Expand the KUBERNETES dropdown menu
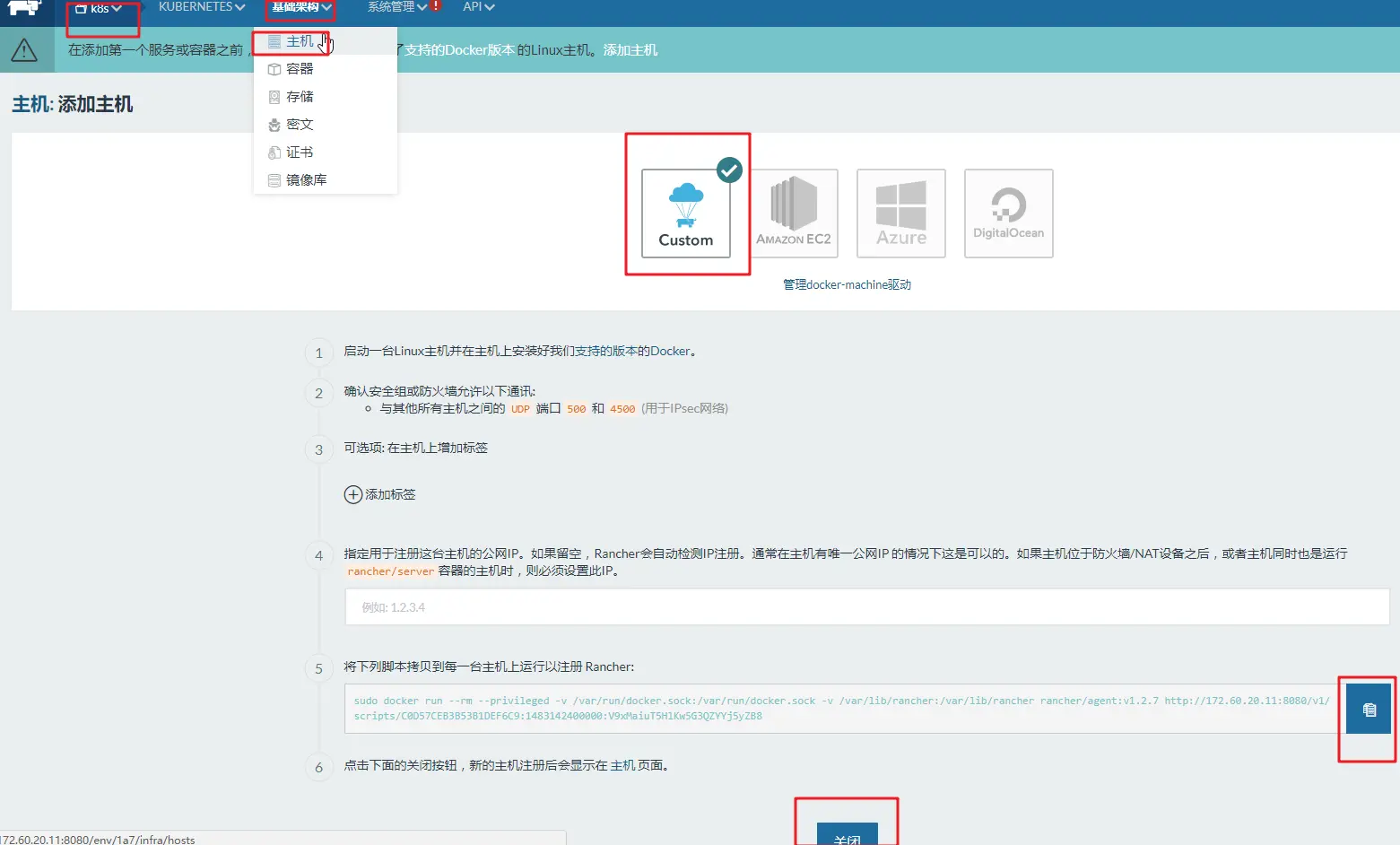The height and width of the screenshot is (845, 1400). tap(199, 8)
